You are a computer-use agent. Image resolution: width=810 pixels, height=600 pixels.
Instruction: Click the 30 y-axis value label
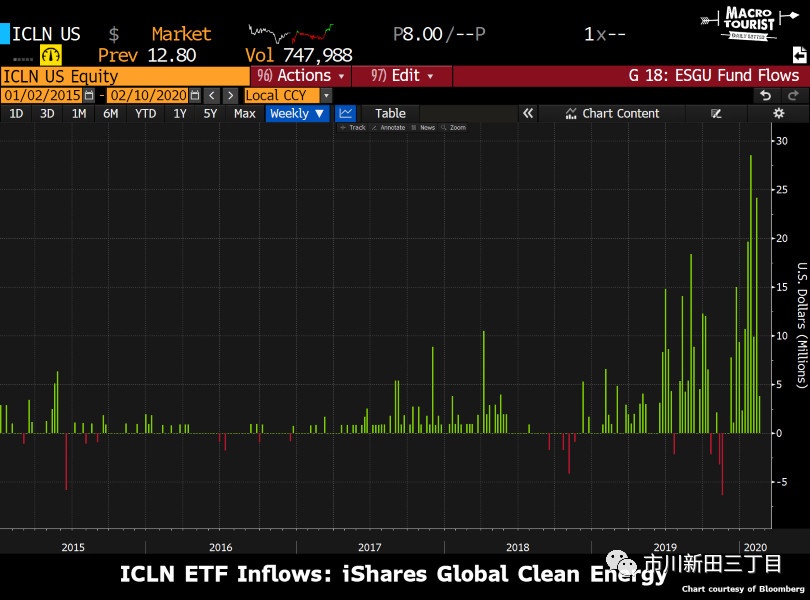click(782, 141)
